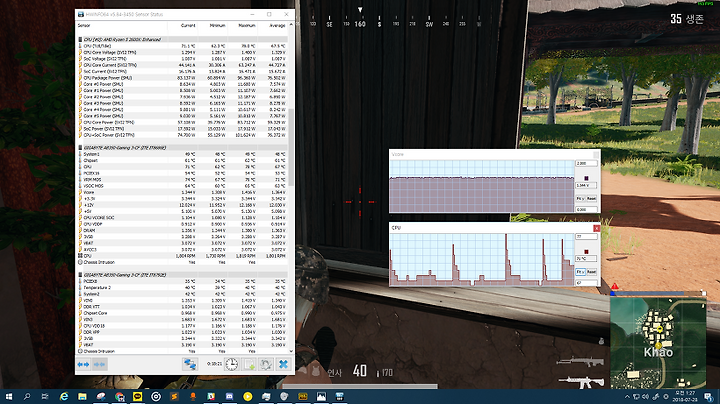Viewport: 720px width, 404px height.
Task: Click the CPU graph minimum value field
Action: point(586,283)
